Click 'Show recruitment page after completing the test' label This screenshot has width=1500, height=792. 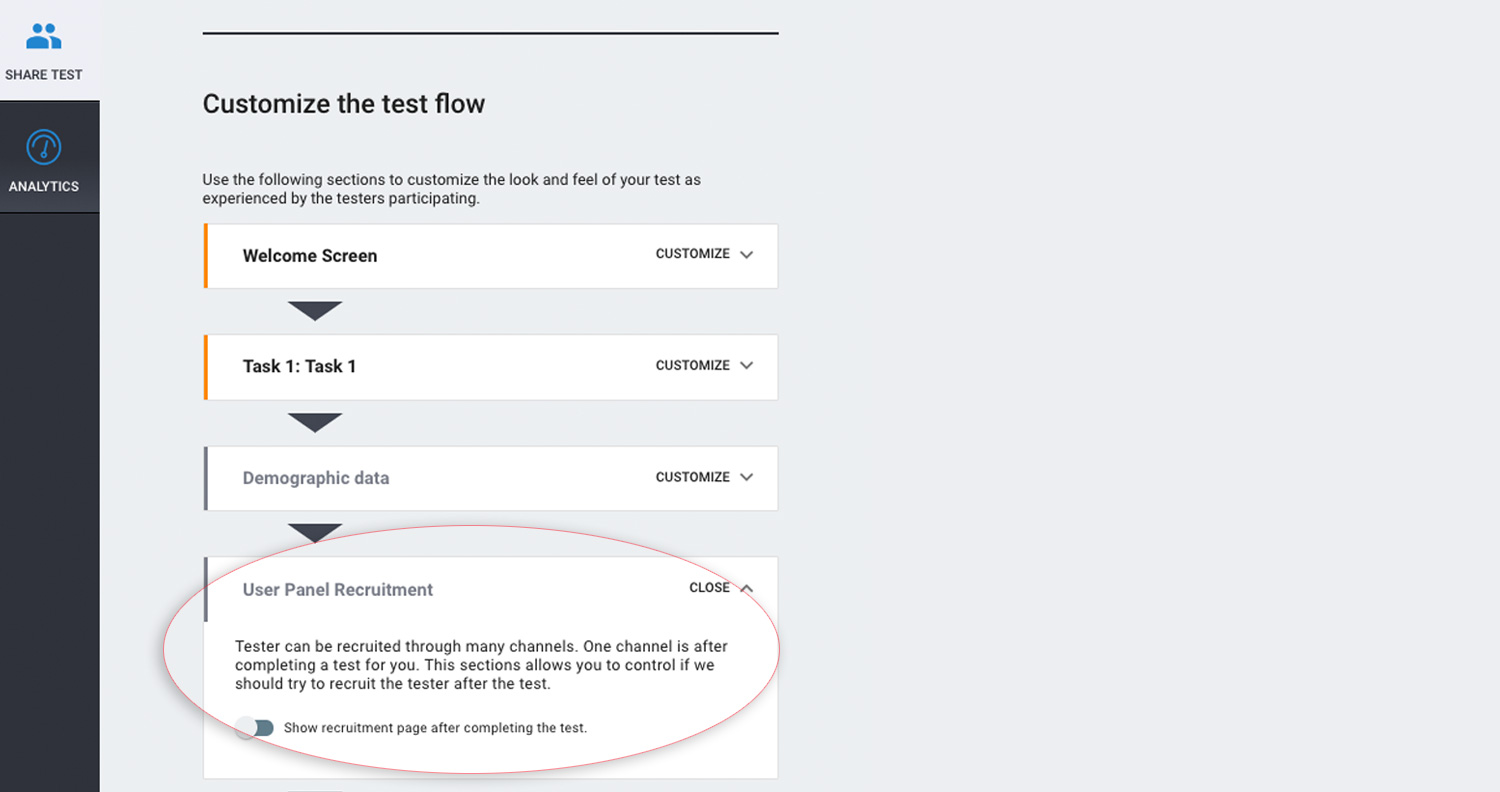(x=436, y=728)
